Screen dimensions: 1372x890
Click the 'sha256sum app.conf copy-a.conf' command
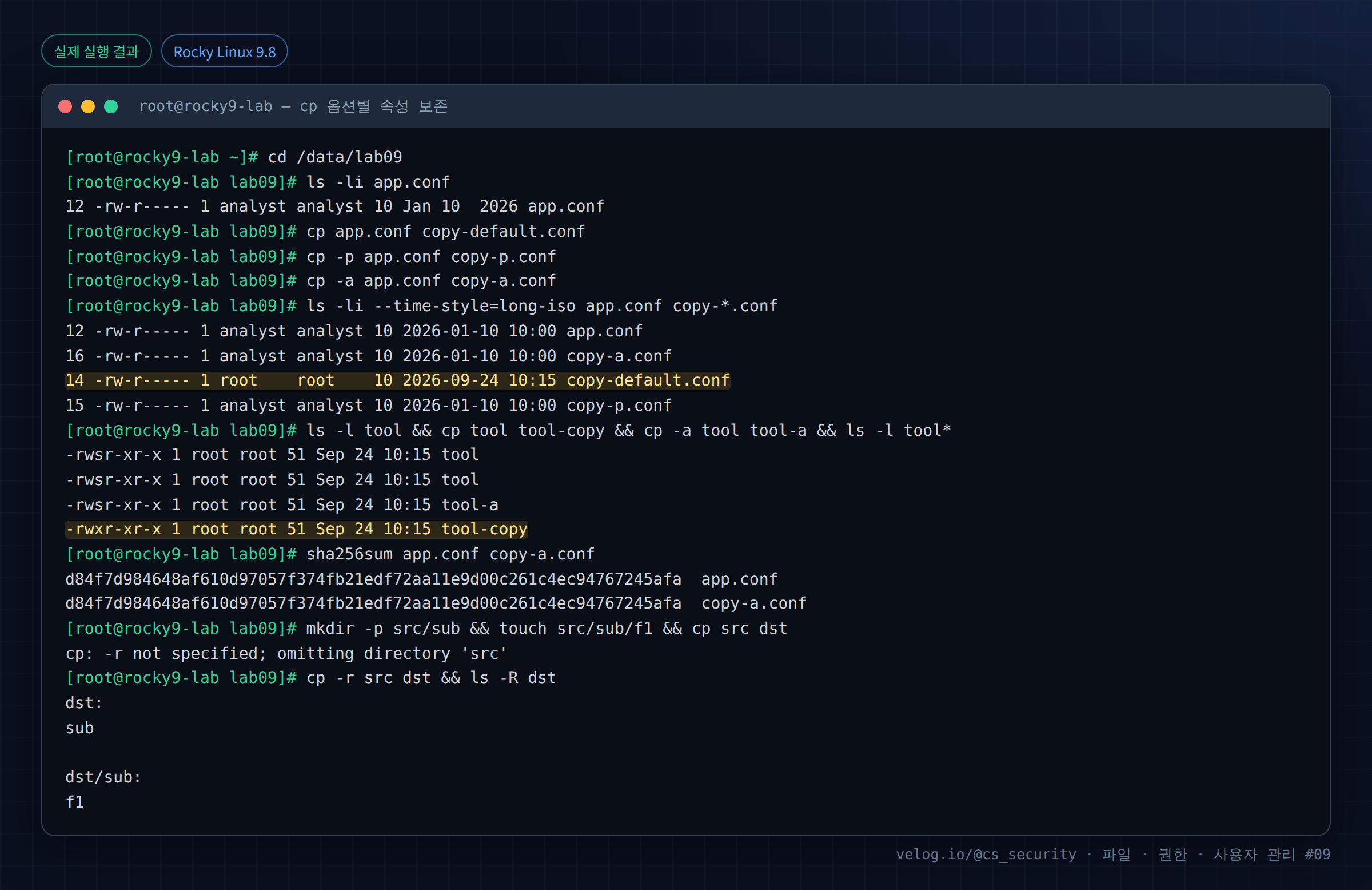point(330,554)
